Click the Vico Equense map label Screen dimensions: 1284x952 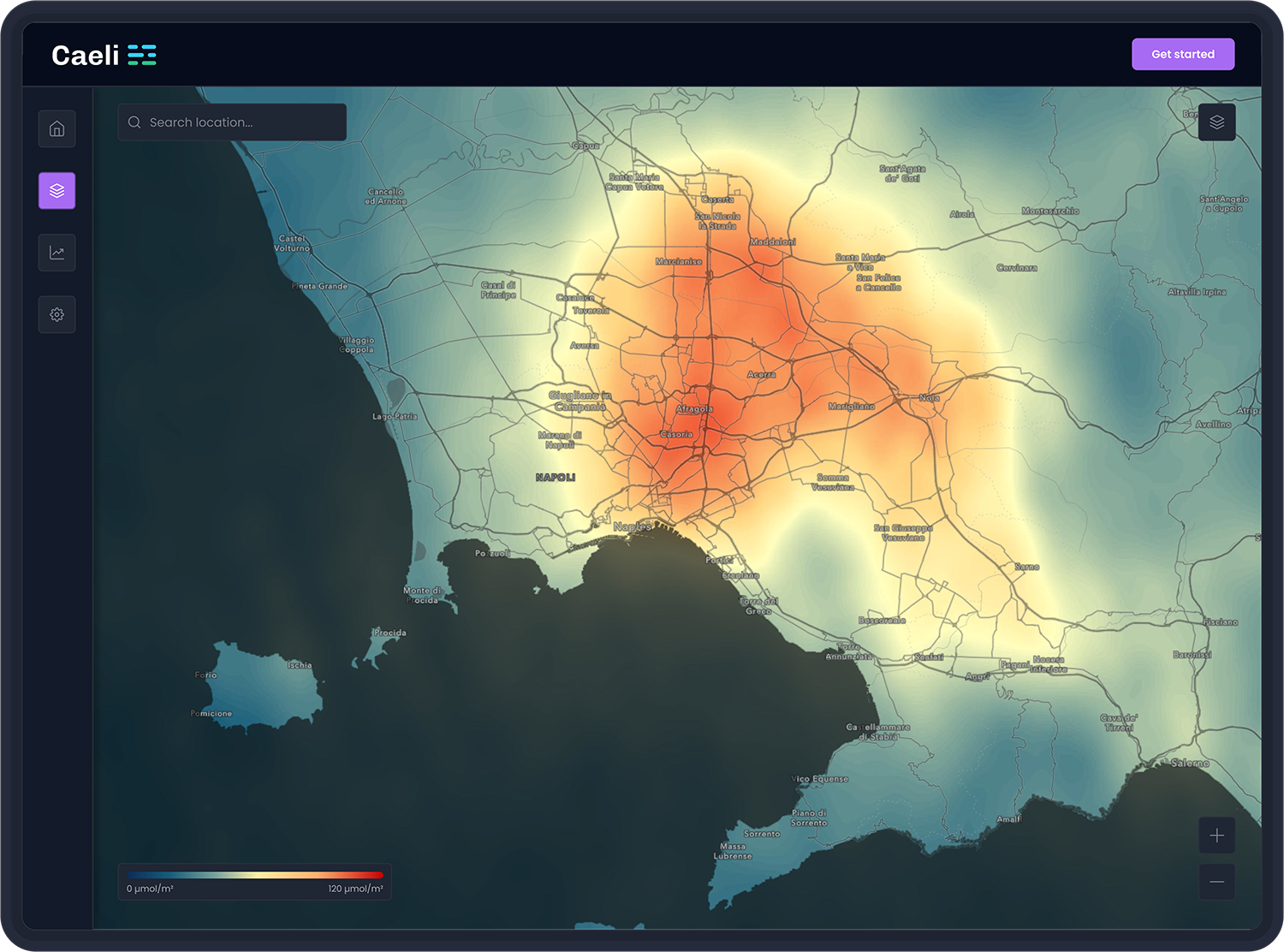(820, 779)
